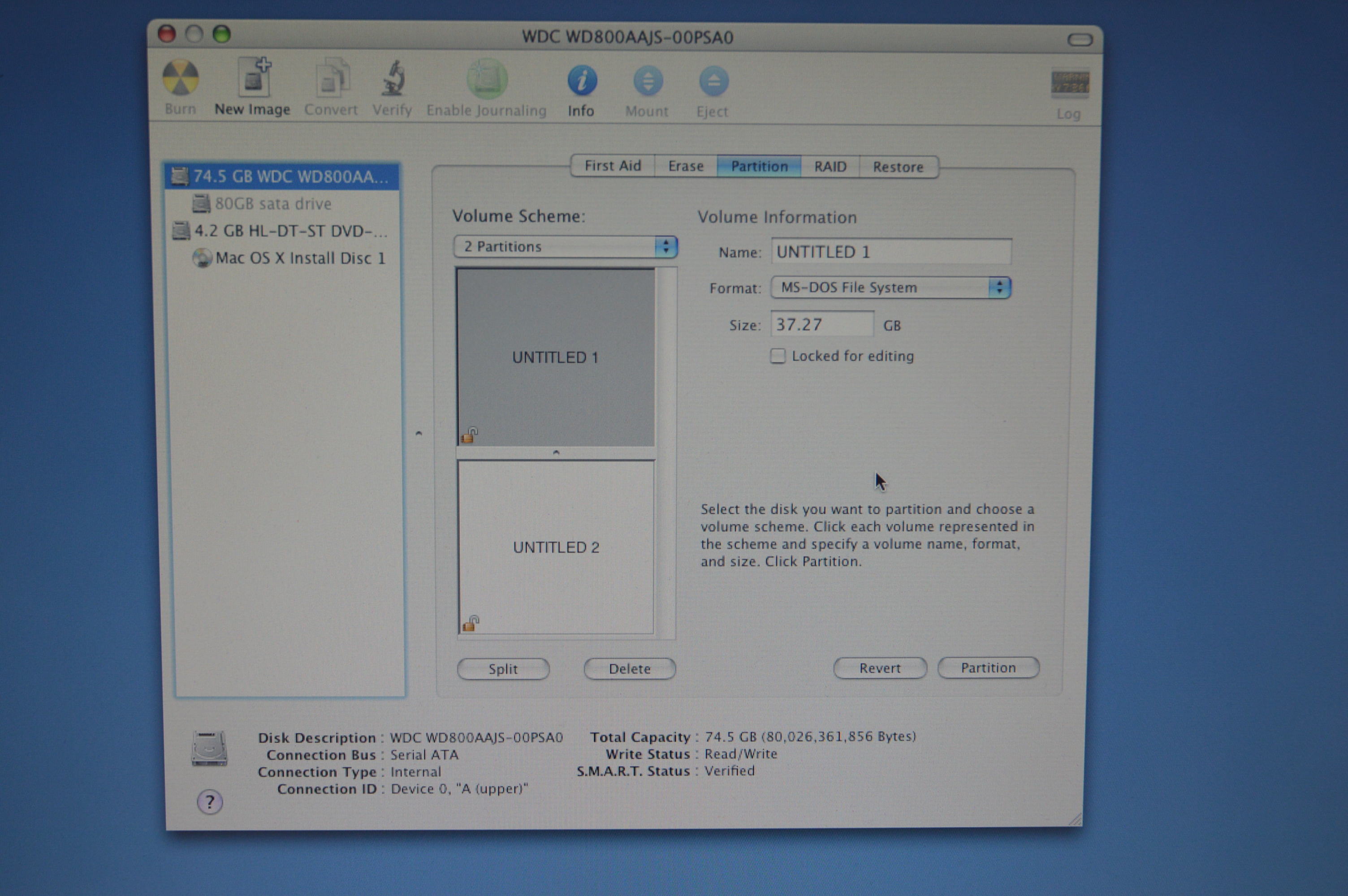Click the sidebar splitter handle

click(x=419, y=434)
